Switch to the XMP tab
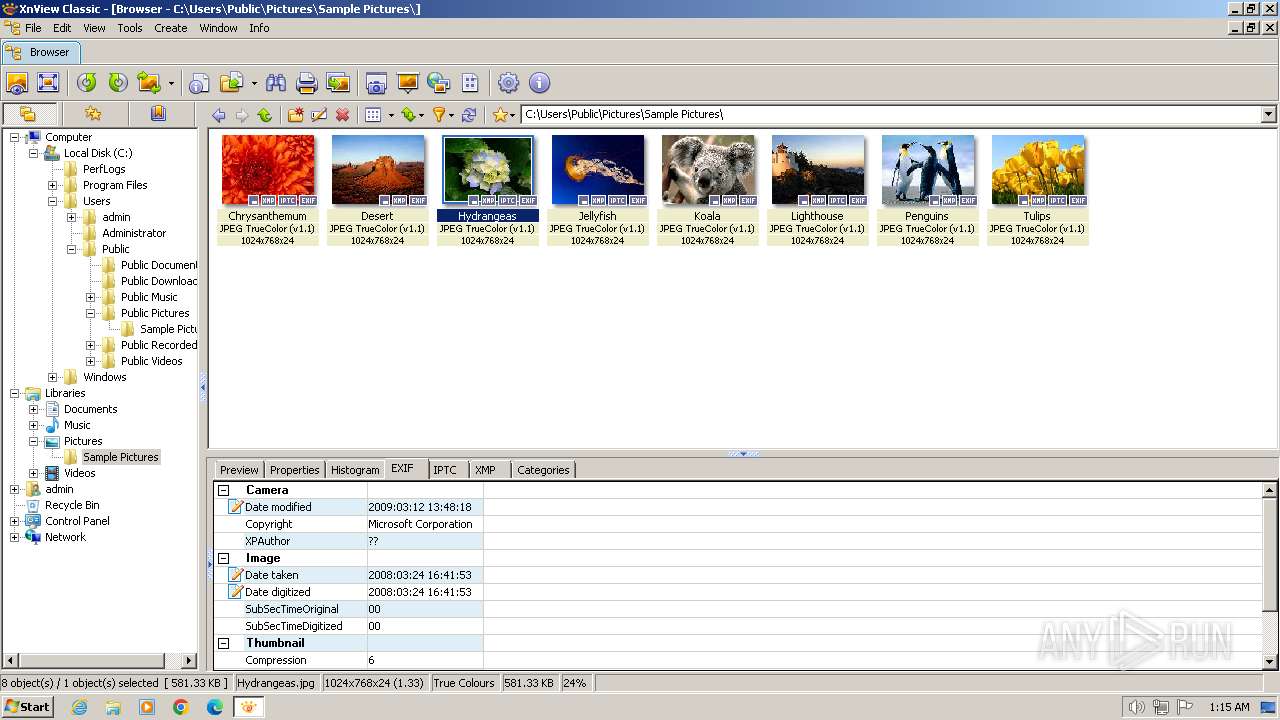 coord(485,470)
